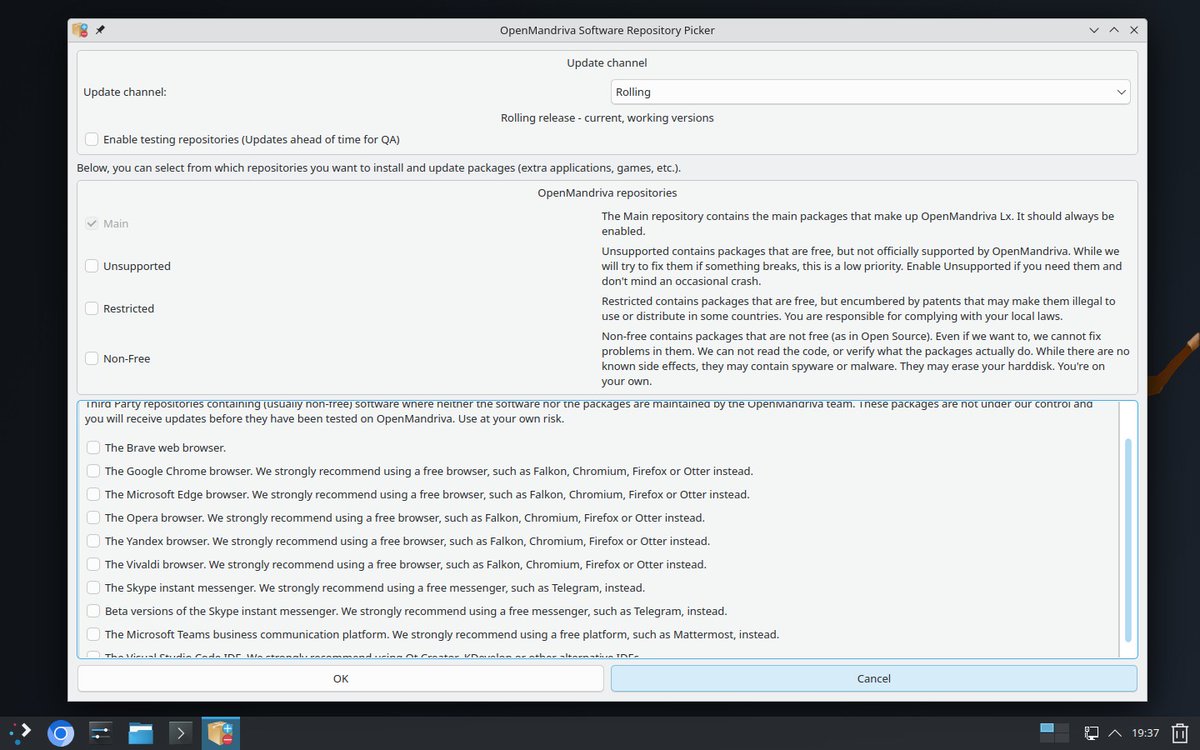Open the network connections tray icon
This screenshot has height=750, width=1200.
point(1092,734)
